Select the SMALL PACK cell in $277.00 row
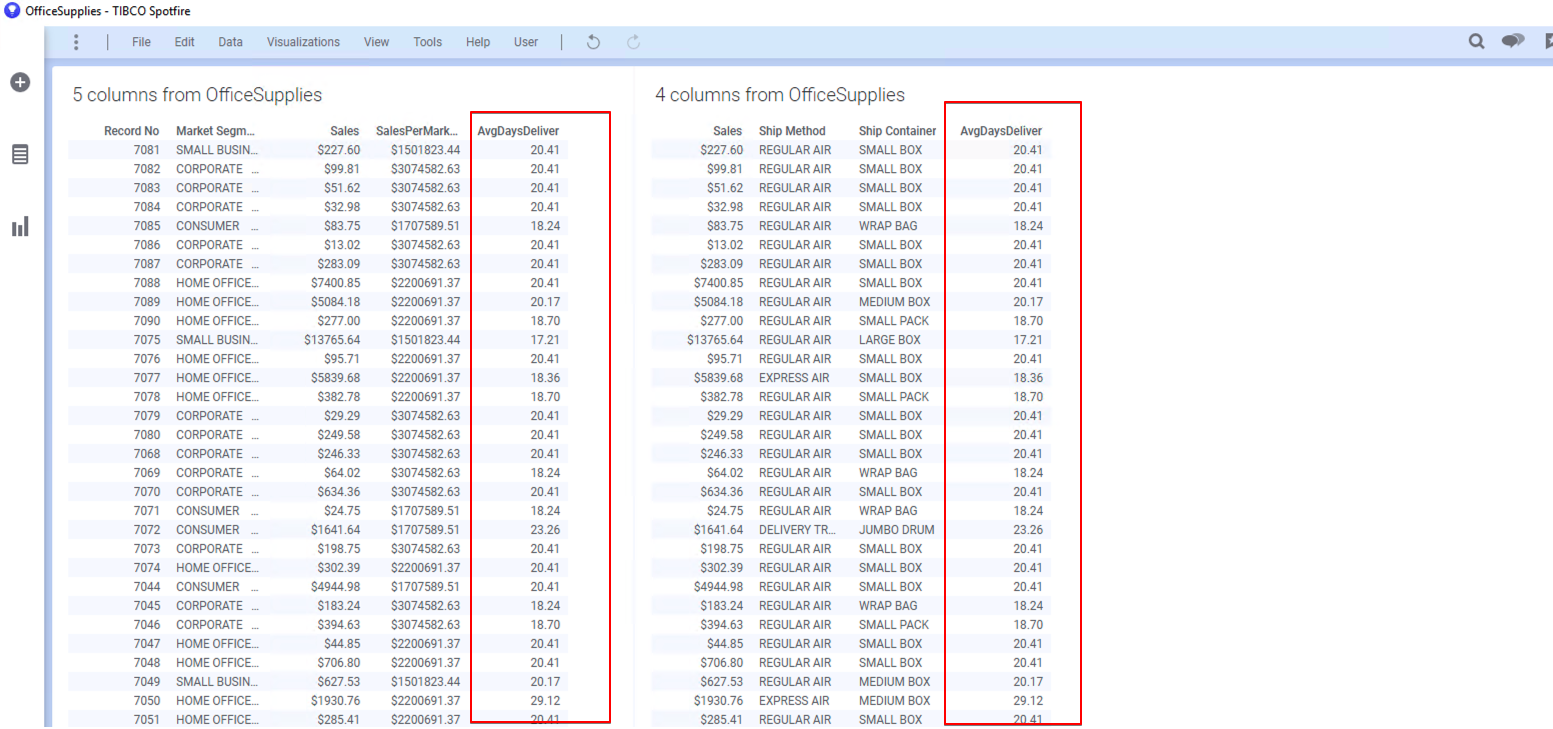1553x729 pixels. pos(893,321)
